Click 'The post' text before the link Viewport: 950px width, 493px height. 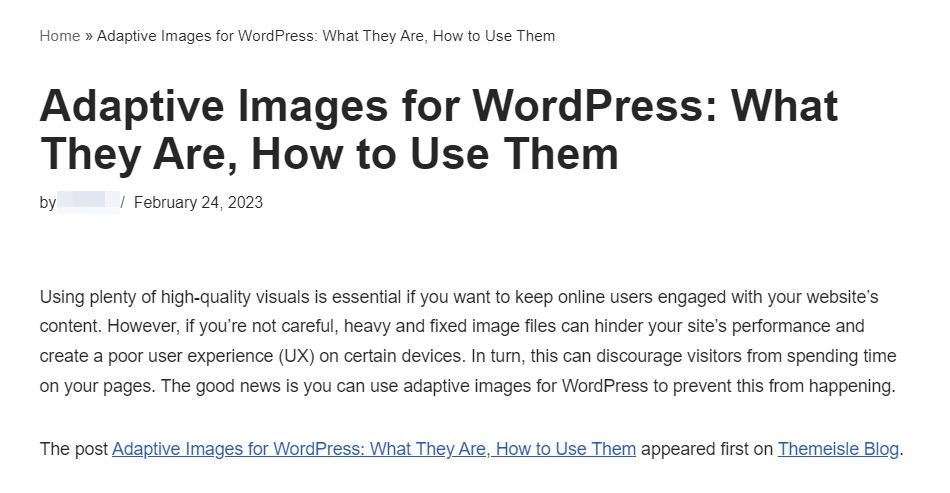point(74,449)
